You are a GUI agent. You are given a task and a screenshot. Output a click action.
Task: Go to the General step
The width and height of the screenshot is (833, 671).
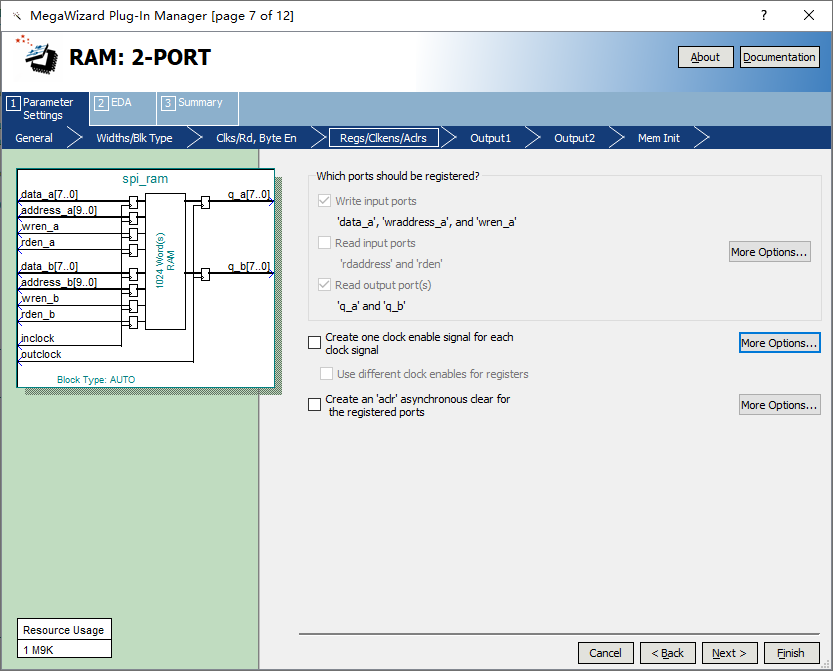[x=34, y=138]
